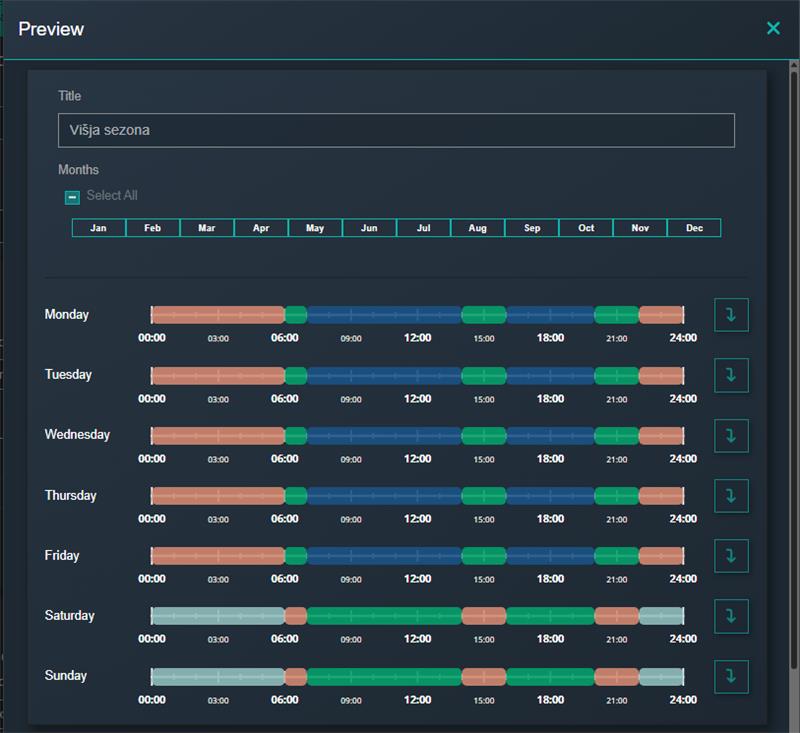Click Wednesday's copy-down arrow icon
800x733 pixels.
(731, 436)
